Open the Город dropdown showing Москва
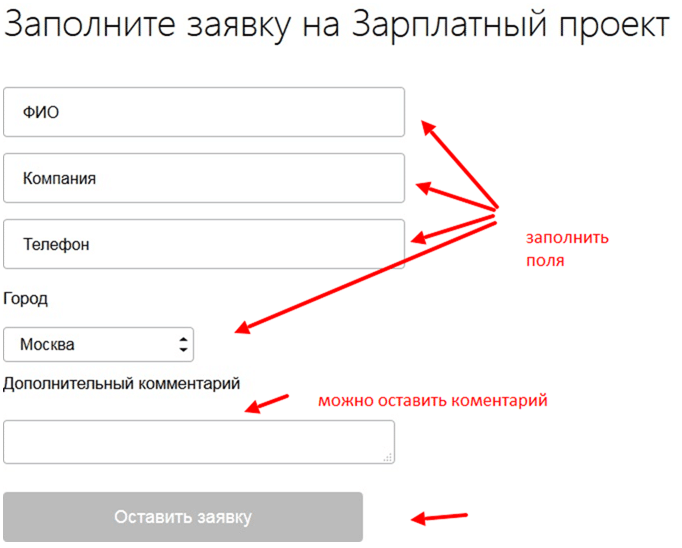Screen dimensions: 682x548 [x=99, y=345]
